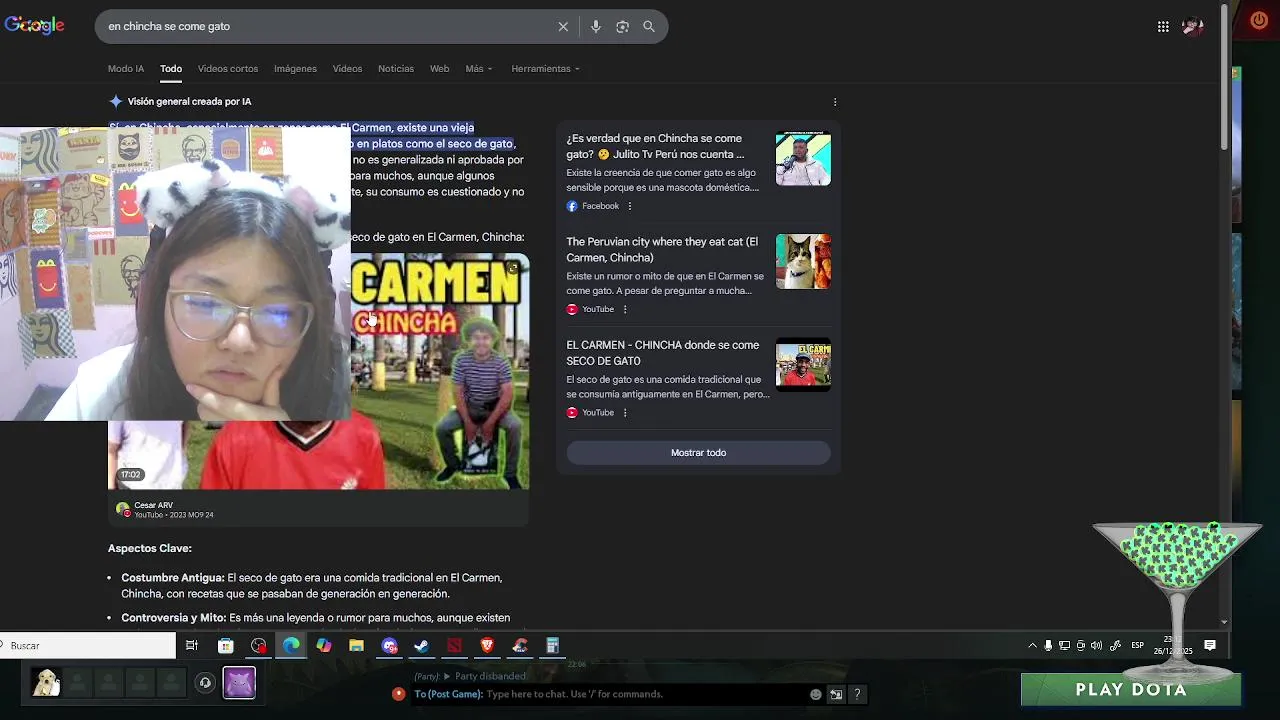Open options next to the Facebook source
This screenshot has height=720, width=1280.
point(629,206)
